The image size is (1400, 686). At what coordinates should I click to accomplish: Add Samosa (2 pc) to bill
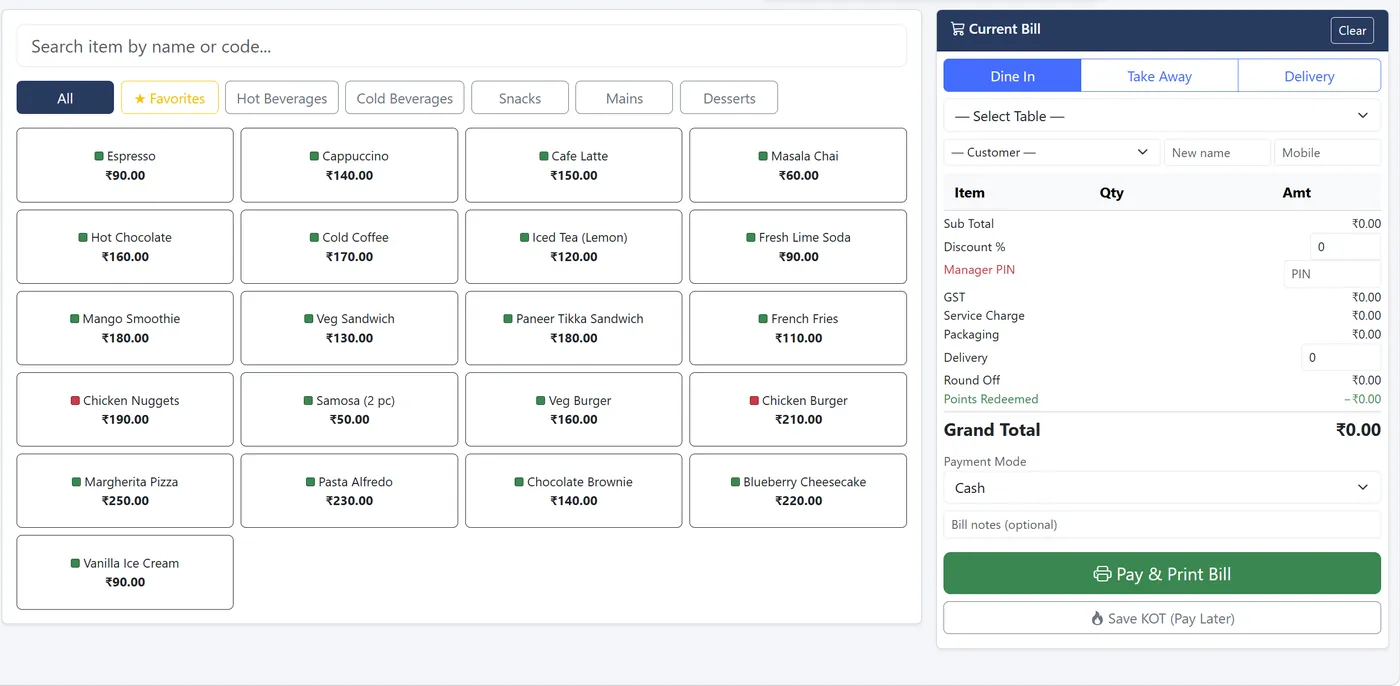(x=349, y=409)
